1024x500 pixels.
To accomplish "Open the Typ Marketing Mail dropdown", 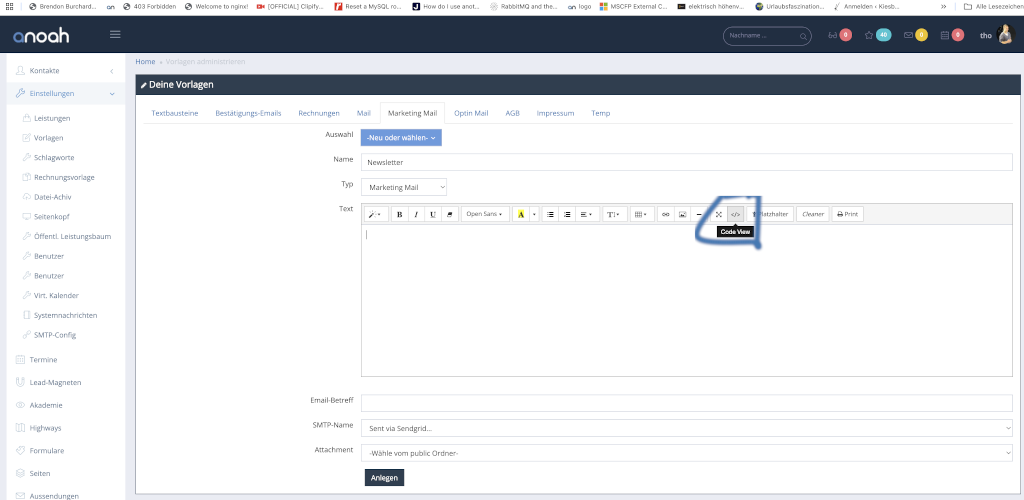I will coord(404,187).
